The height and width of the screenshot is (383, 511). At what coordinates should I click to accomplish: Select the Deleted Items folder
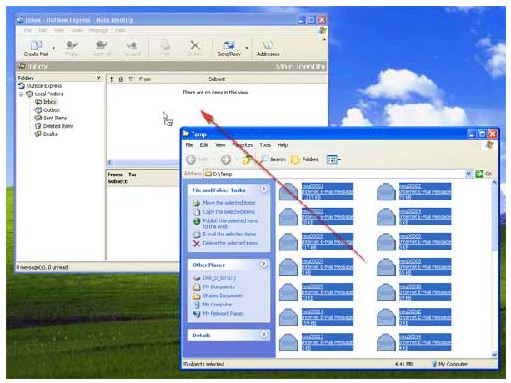58,126
